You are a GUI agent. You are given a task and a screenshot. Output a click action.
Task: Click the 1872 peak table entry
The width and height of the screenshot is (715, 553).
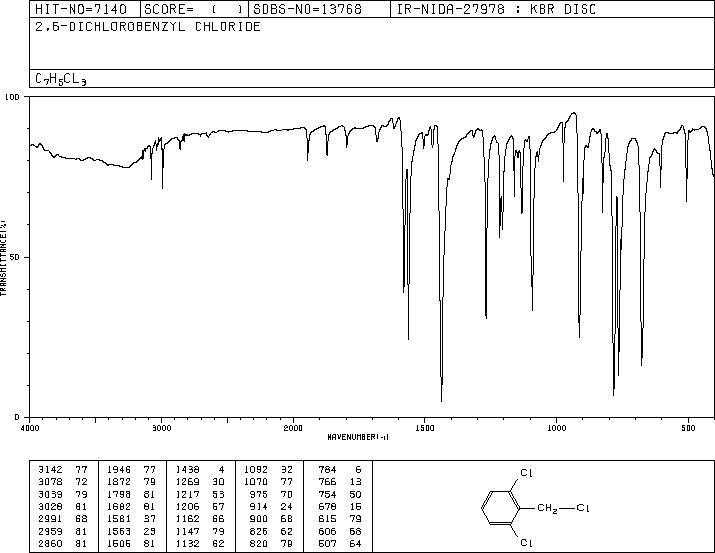click(131, 481)
